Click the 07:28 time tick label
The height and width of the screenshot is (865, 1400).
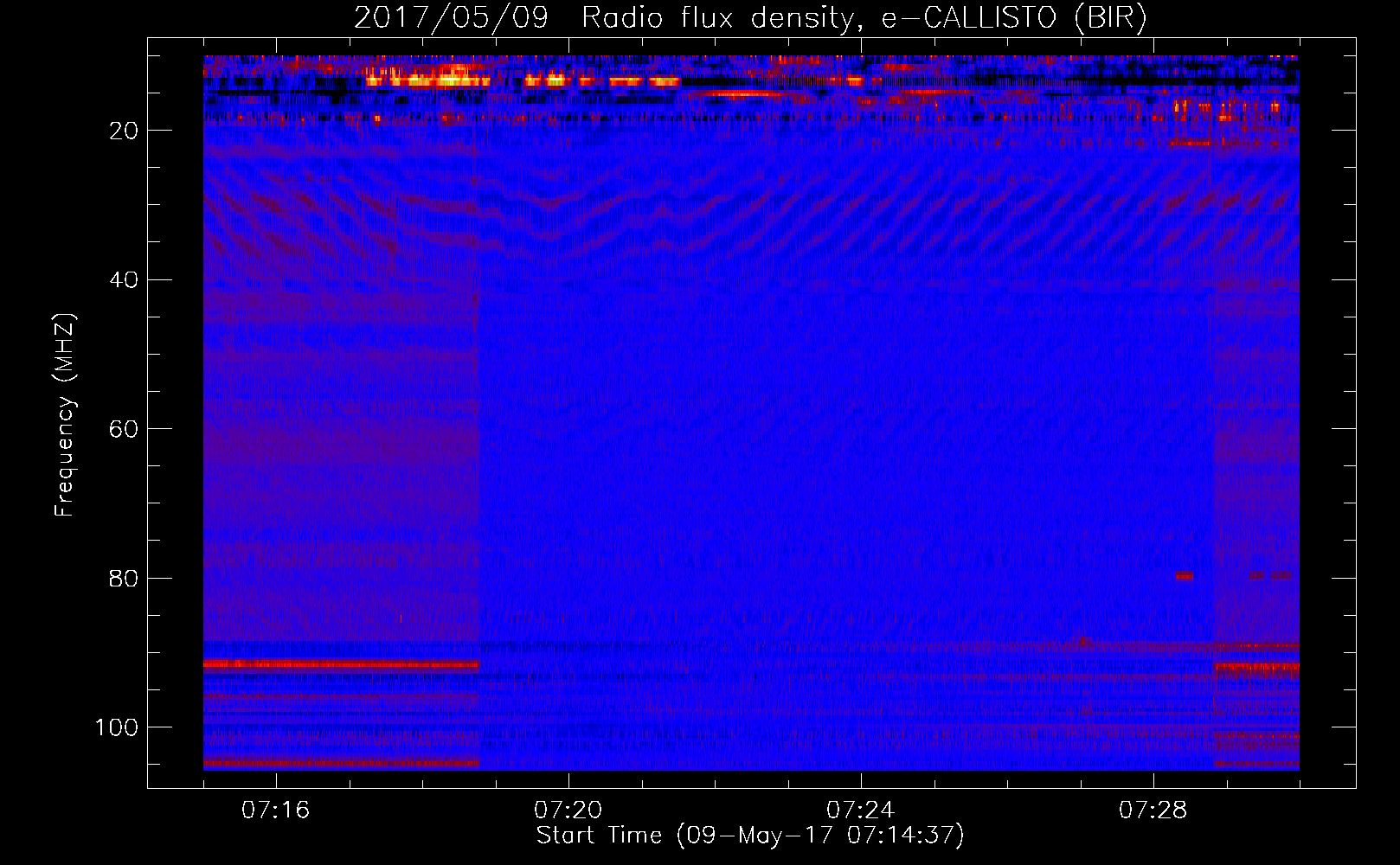(1153, 811)
